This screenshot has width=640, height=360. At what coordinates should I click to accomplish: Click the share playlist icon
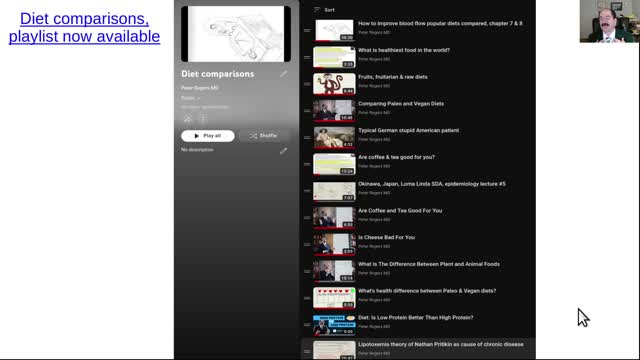pos(188,119)
